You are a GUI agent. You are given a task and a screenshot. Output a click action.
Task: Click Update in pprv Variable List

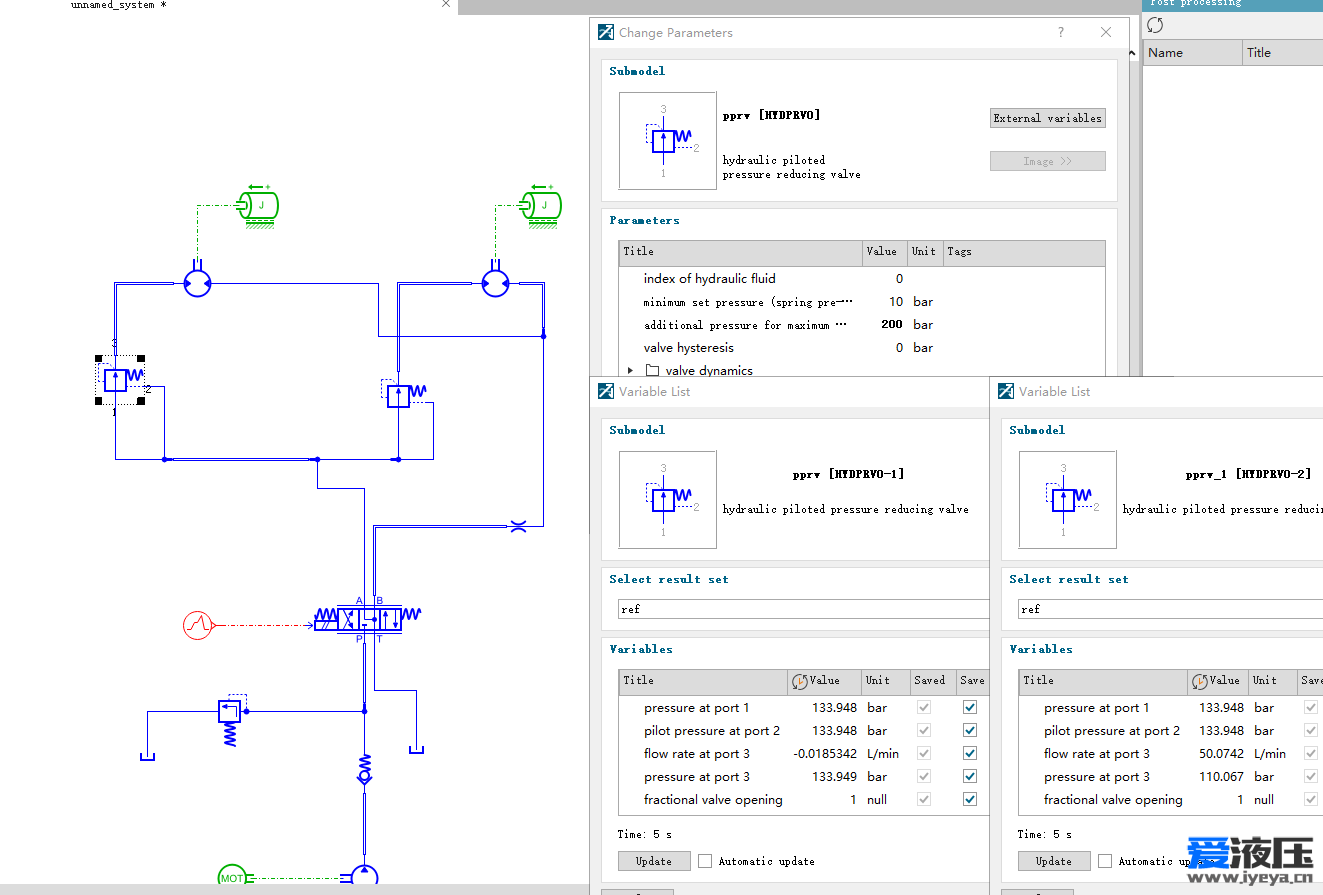coord(654,861)
